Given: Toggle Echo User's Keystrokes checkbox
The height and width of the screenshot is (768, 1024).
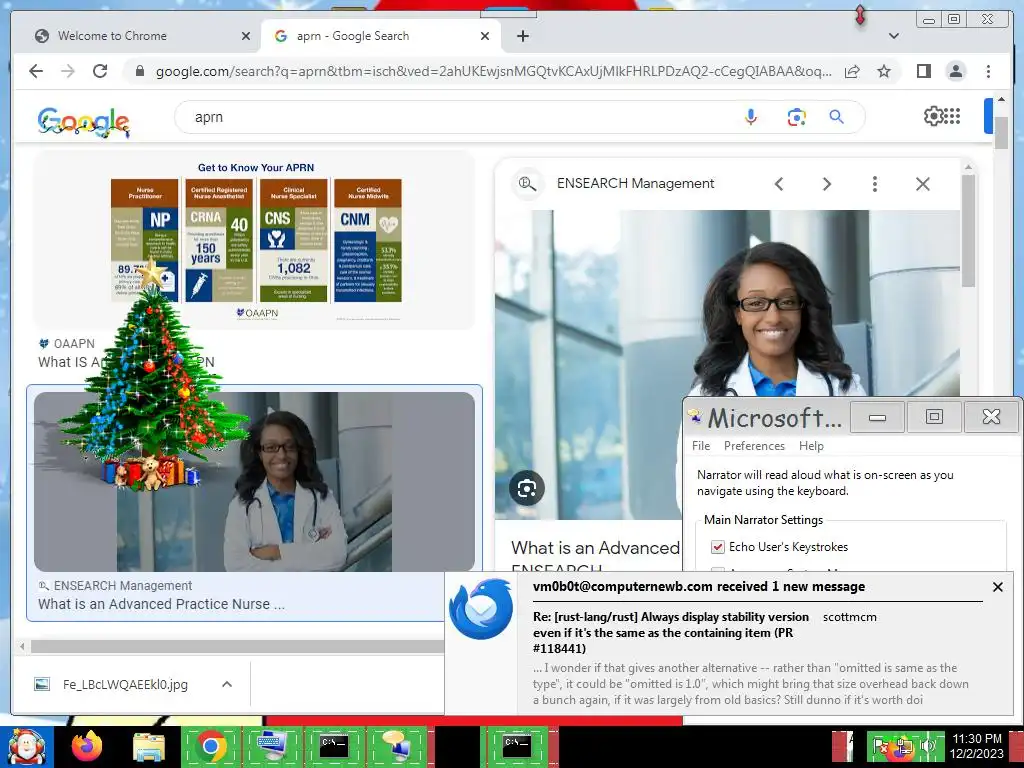Looking at the screenshot, I should 718,547.
